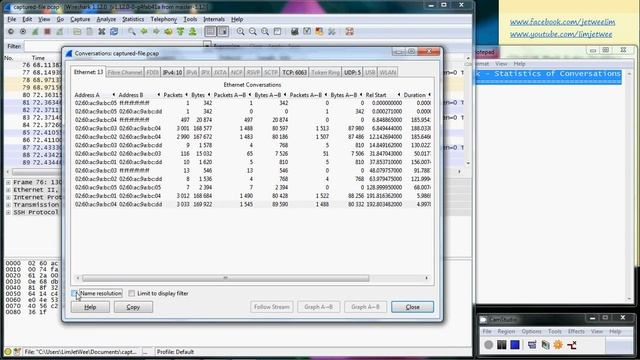Edit display filters toolbar icon
This screenshot has width=640, height=360.
pos(307,31)
